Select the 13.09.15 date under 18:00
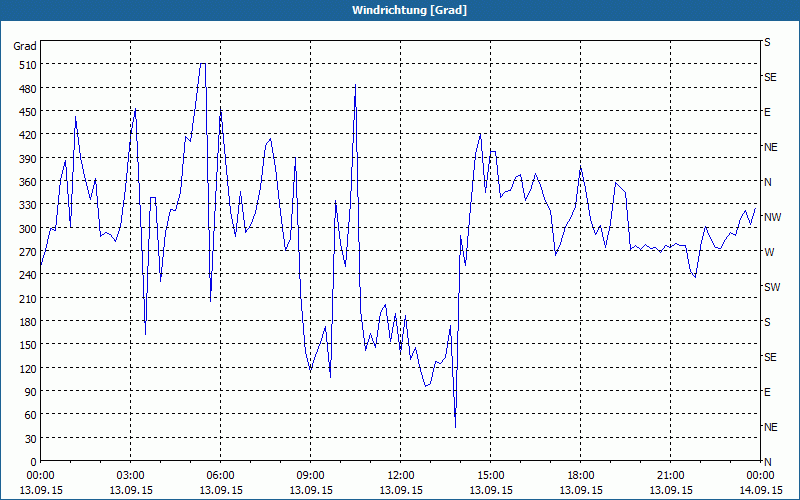The height and width of the screenshot is (500, 800). point(581,490)
